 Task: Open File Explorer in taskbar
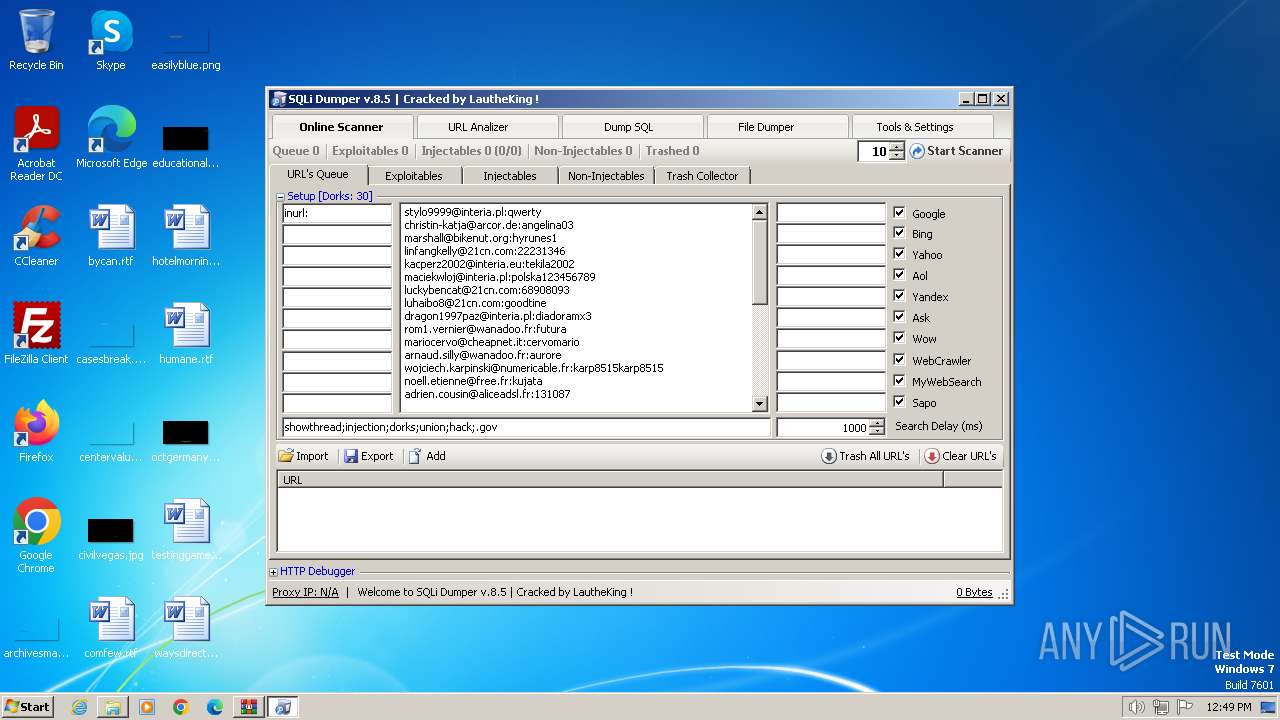pos(113,707)
